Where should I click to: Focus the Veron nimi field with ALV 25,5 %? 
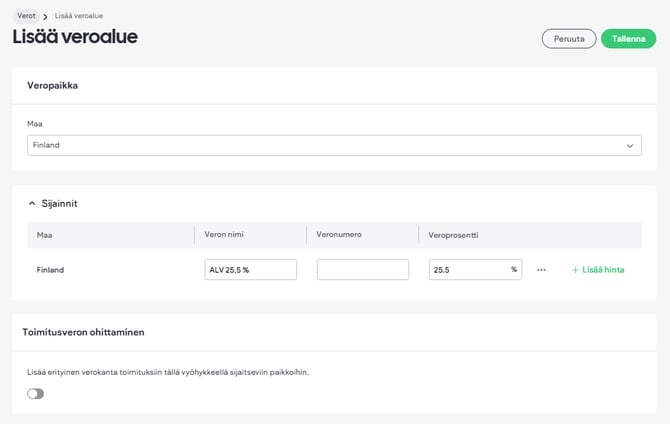point(250,270)
